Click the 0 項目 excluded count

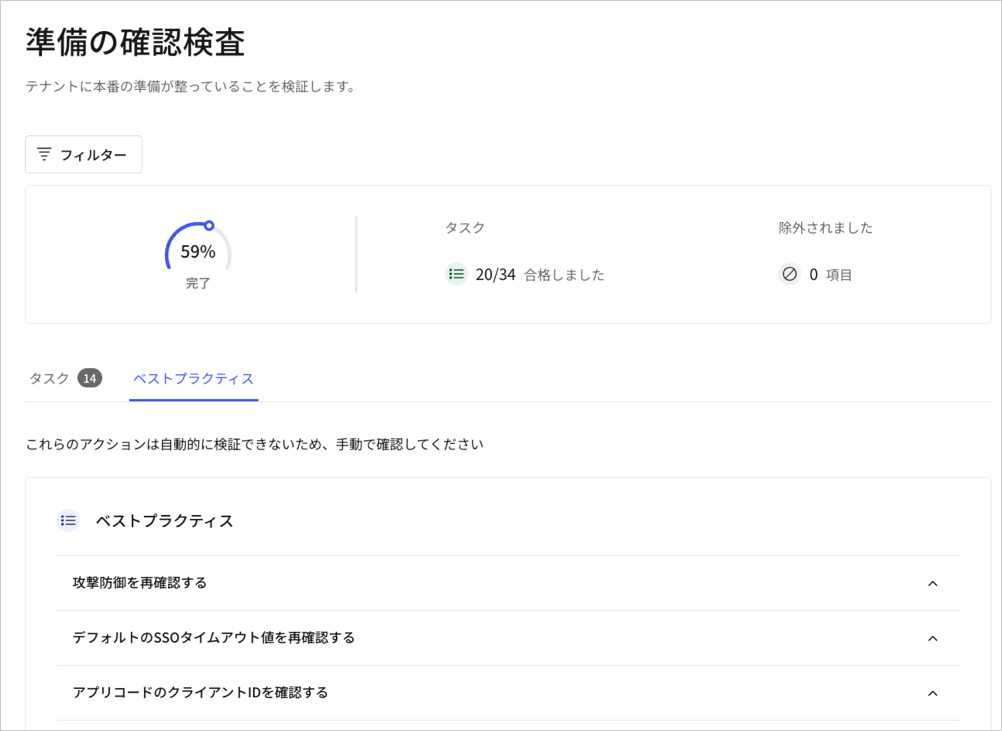831,275
